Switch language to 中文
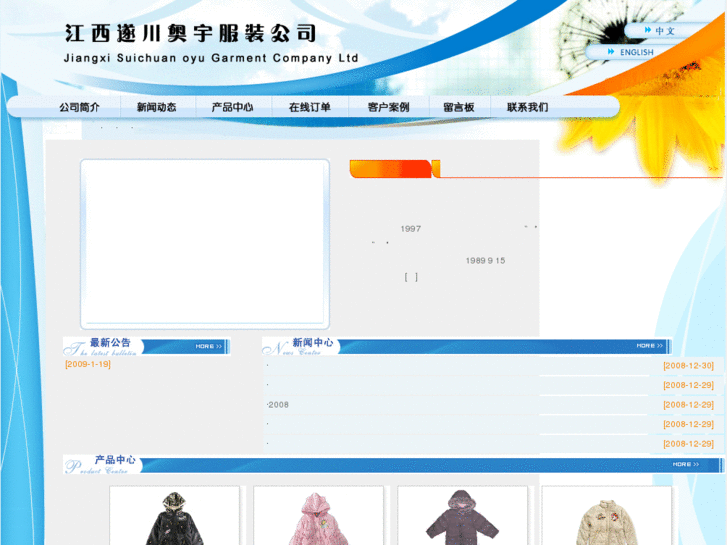Screen dimensions: 727x545 665,31
